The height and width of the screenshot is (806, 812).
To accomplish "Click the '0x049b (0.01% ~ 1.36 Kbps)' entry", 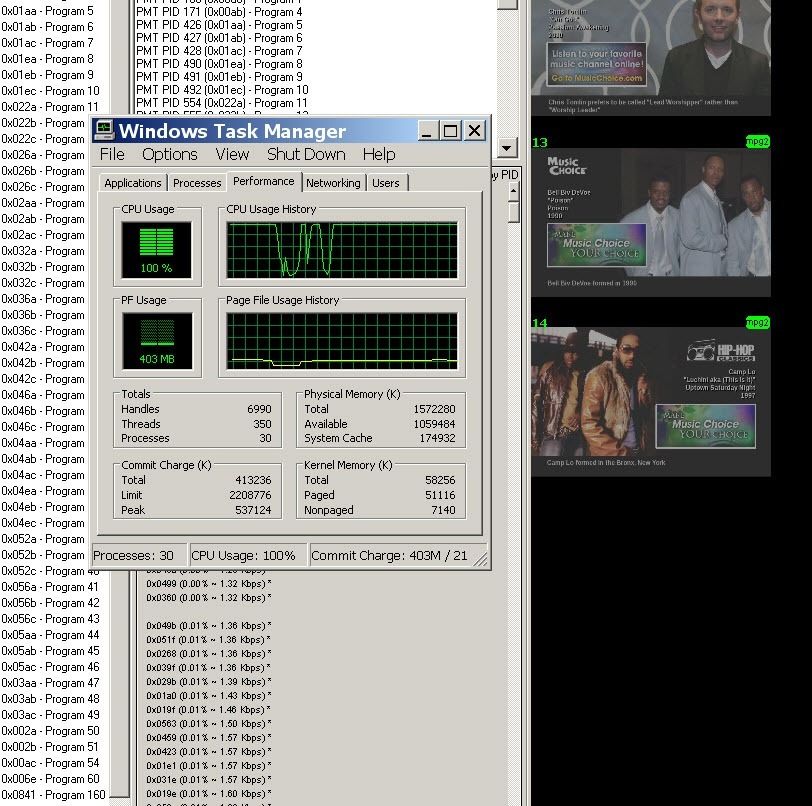I will pyautogui.click(x=209, y=626).
